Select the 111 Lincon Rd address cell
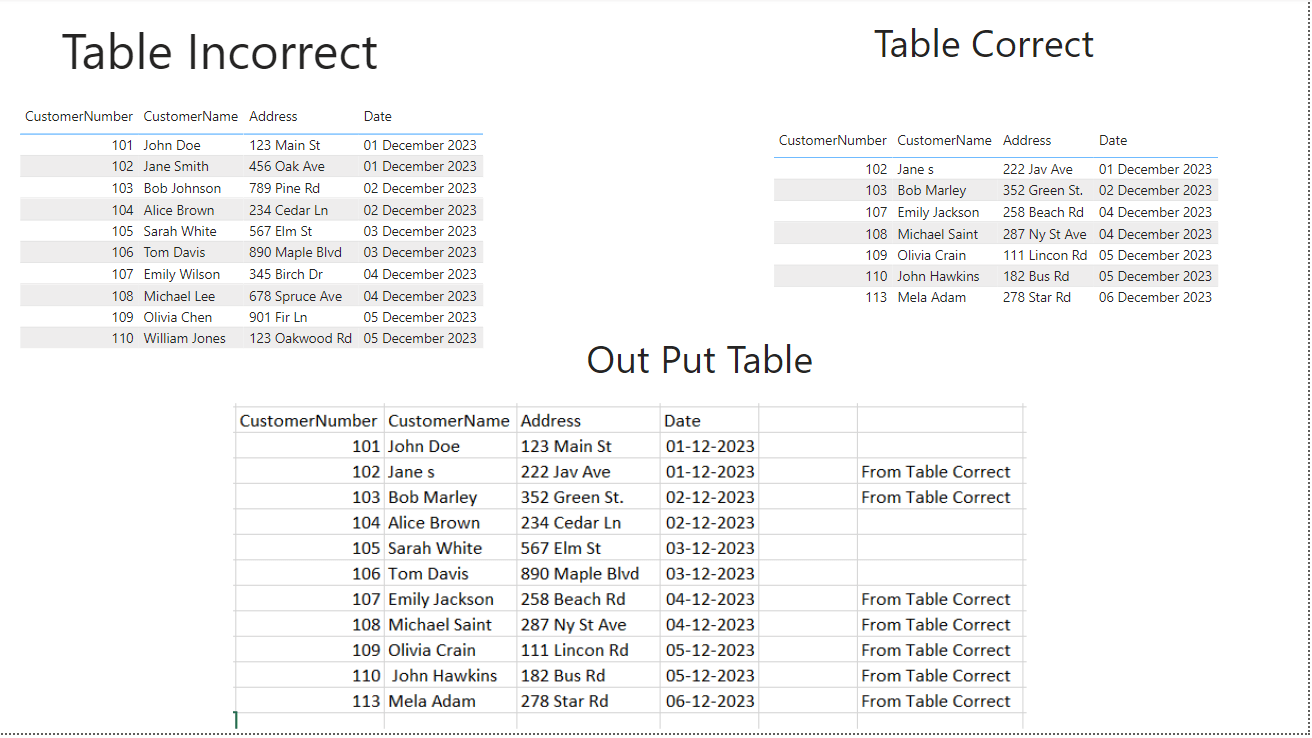The width and height of the screenshot is (1312, 738). tap(1044, 255)
